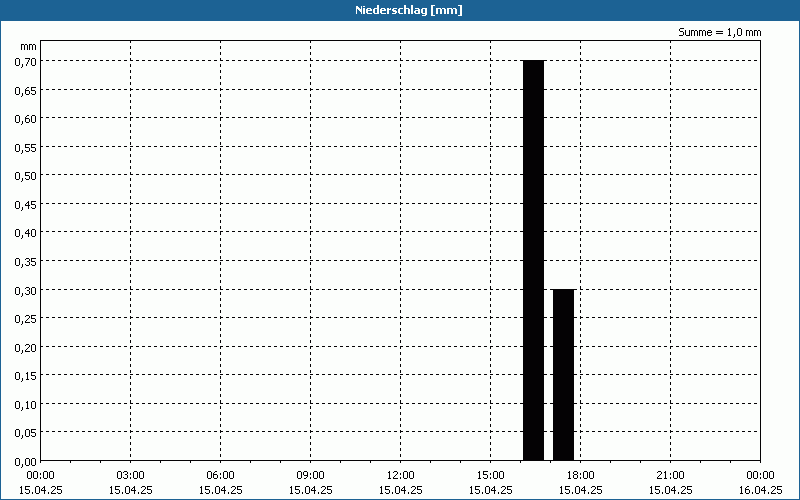Click the 0,60 y-axis label
800x500 pixels.
[26, 118]
